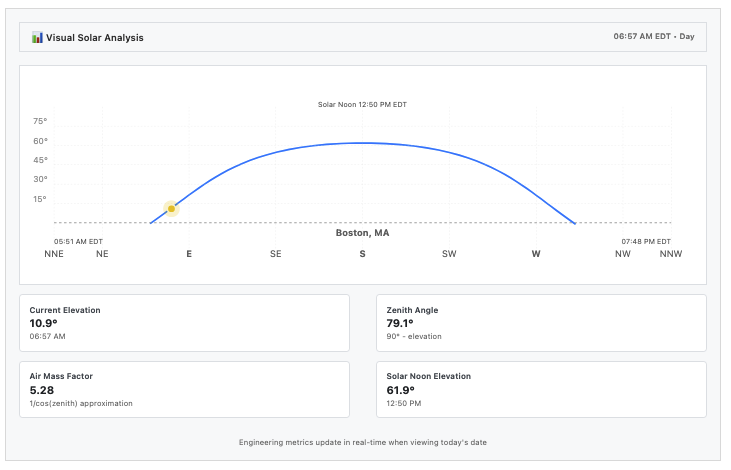Click the blue sun path curve peak
The height and width of the screenshot is (470, 731).
(363, 143)
